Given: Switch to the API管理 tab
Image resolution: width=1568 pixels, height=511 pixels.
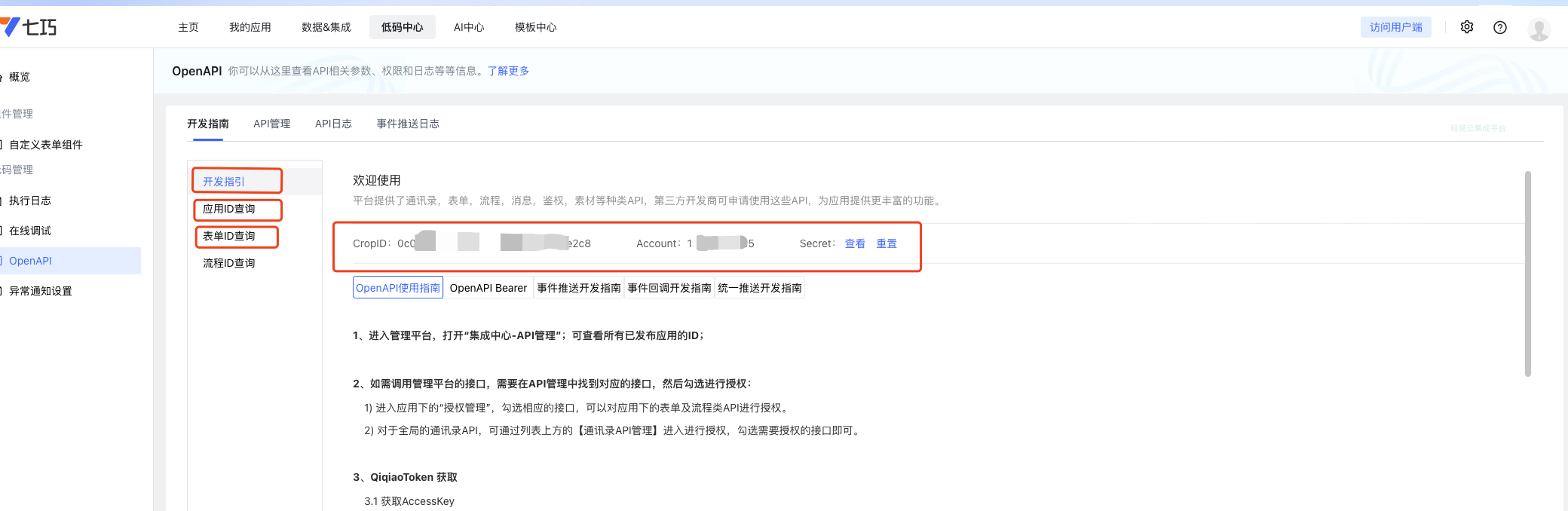Looking at the screenshot, I should 272,124.
